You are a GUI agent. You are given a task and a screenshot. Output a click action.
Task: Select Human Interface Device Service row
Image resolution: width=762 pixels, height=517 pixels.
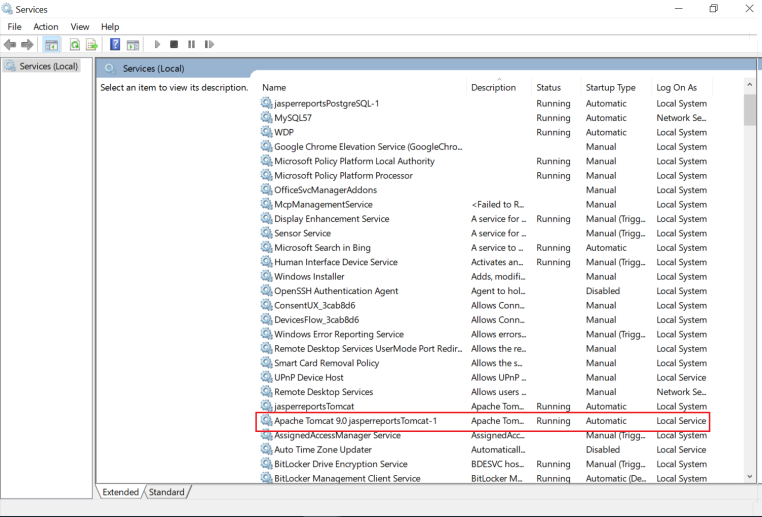tap(483, 262)
